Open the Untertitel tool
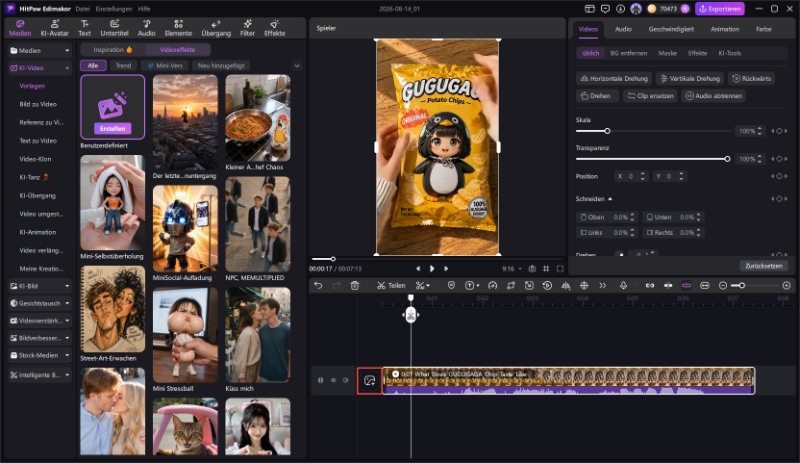This screenshot has height=463, width=800. (x=114, y=28)
